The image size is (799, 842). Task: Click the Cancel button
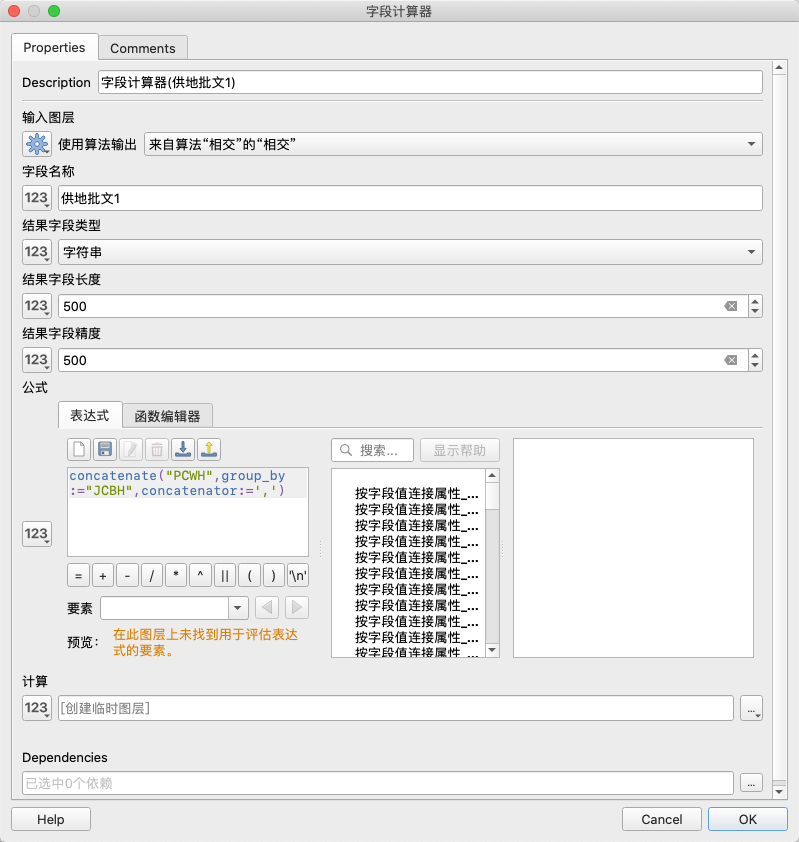(662, 819)
